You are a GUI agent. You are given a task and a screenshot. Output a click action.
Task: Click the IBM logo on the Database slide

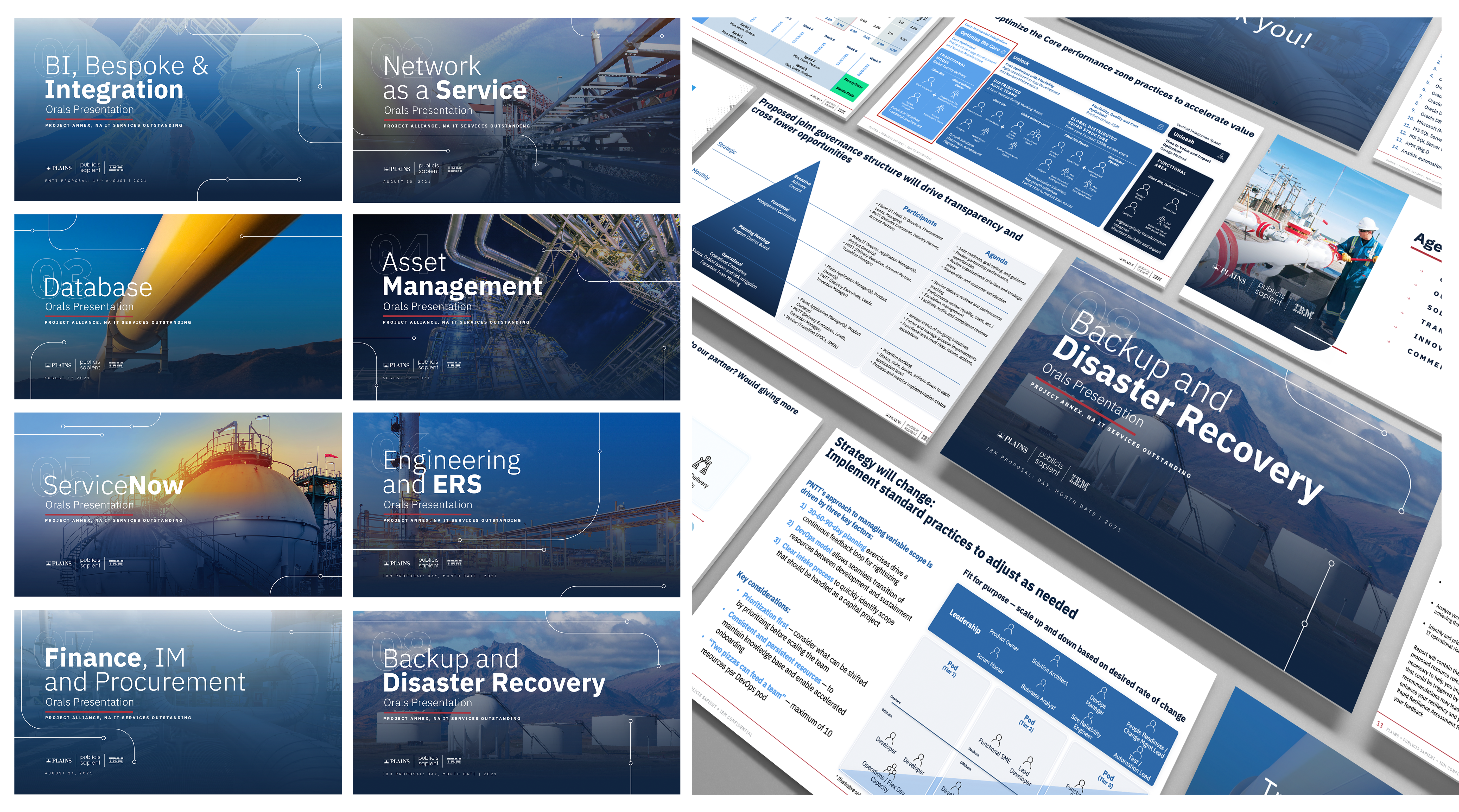[x=116, y=365]
